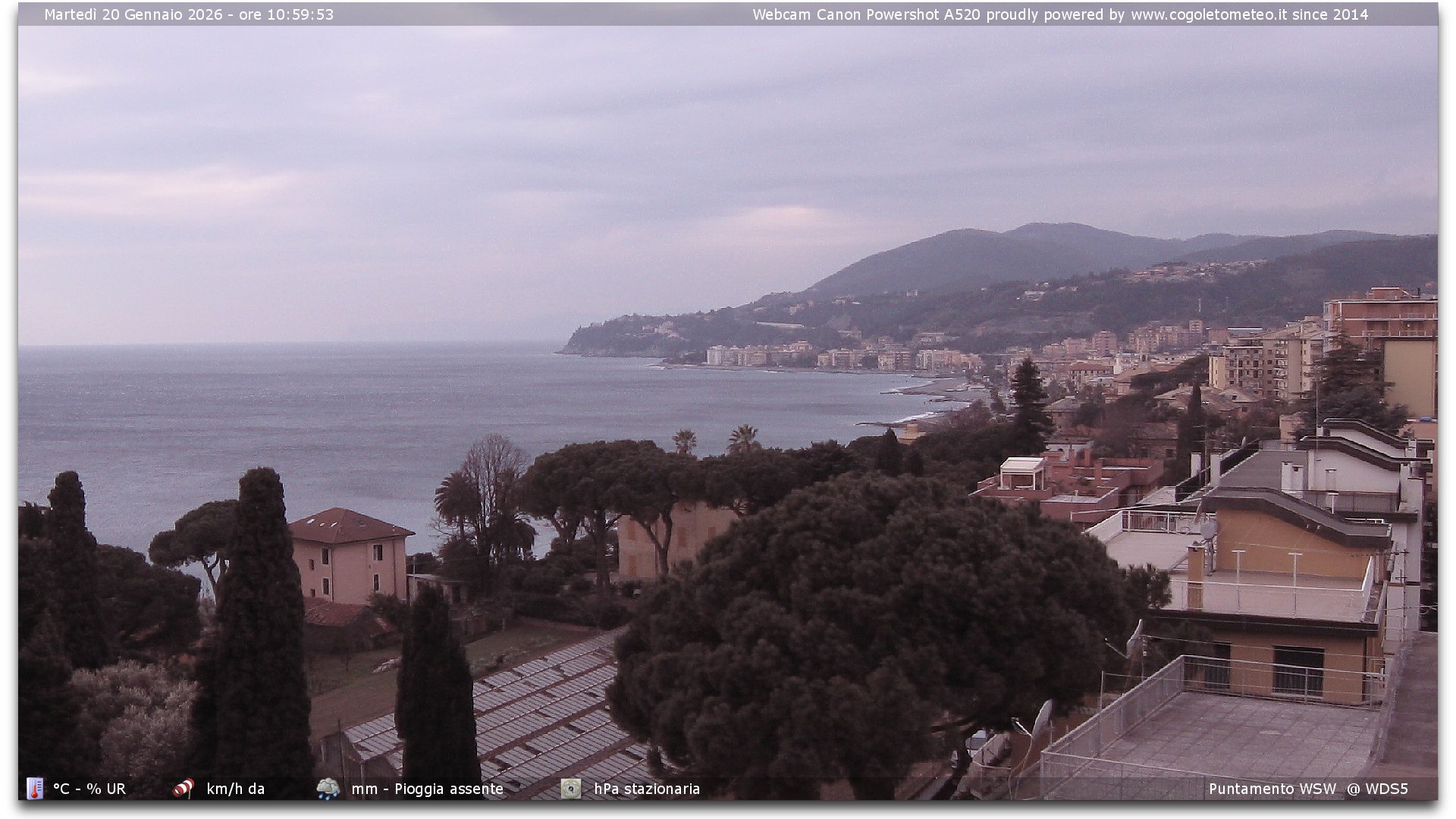
Task: Click 'Webcam Canon Powershot A520' text
Action: click(867, 14)
